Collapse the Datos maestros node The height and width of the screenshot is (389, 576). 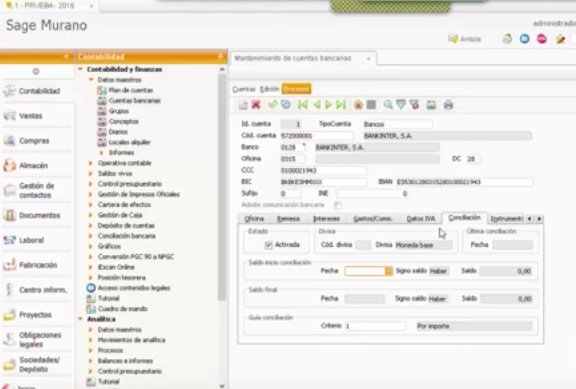pos(91,79)
